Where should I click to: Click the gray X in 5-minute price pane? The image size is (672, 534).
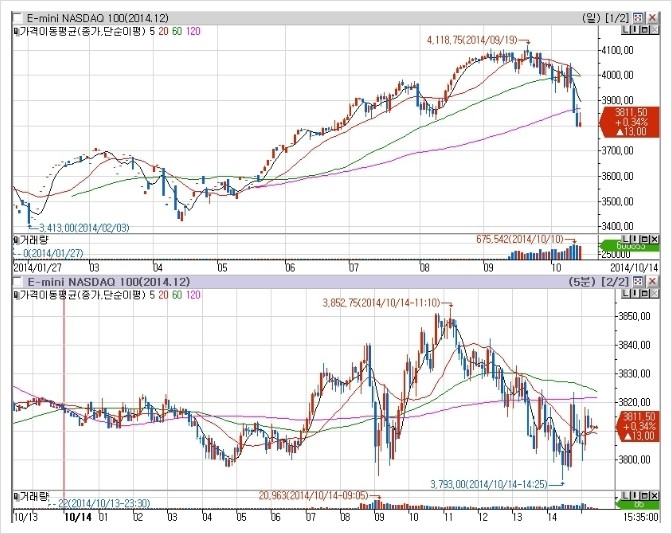(x=654, y=293)
